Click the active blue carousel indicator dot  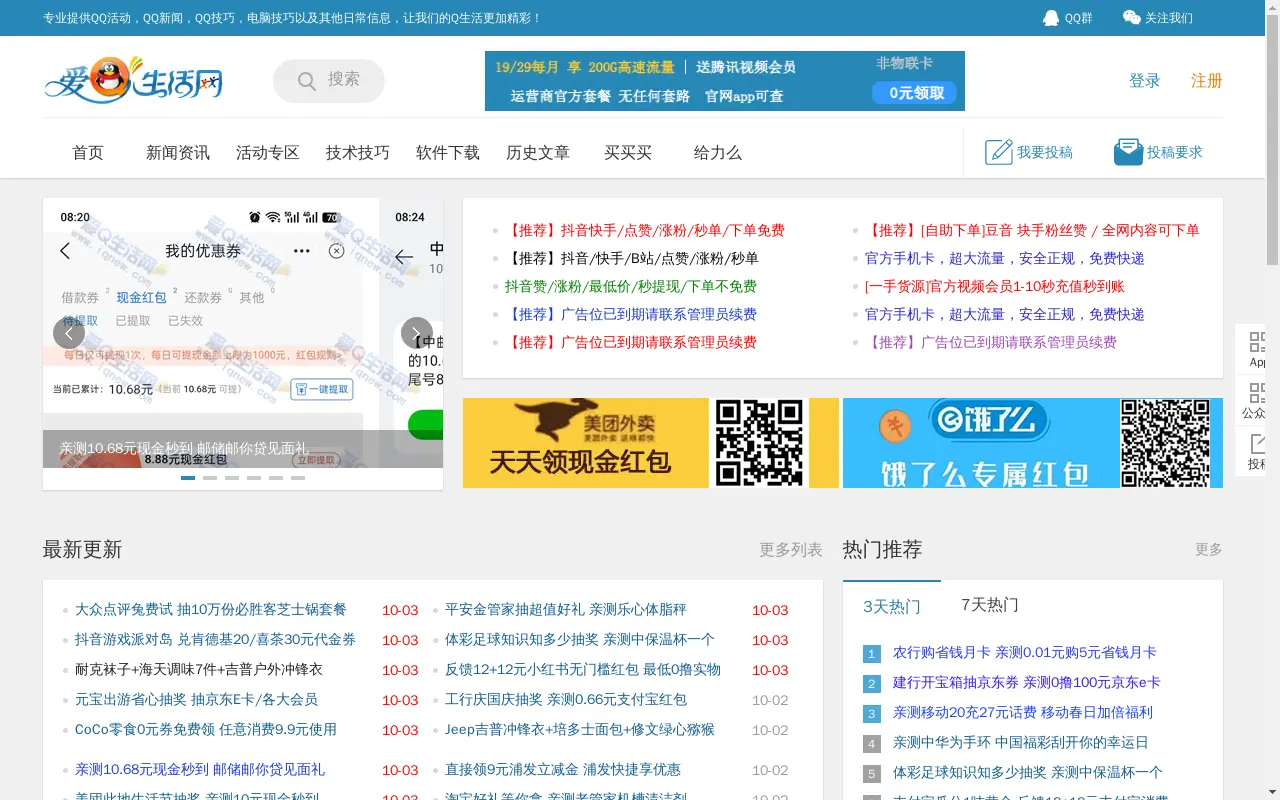point(188,478)
